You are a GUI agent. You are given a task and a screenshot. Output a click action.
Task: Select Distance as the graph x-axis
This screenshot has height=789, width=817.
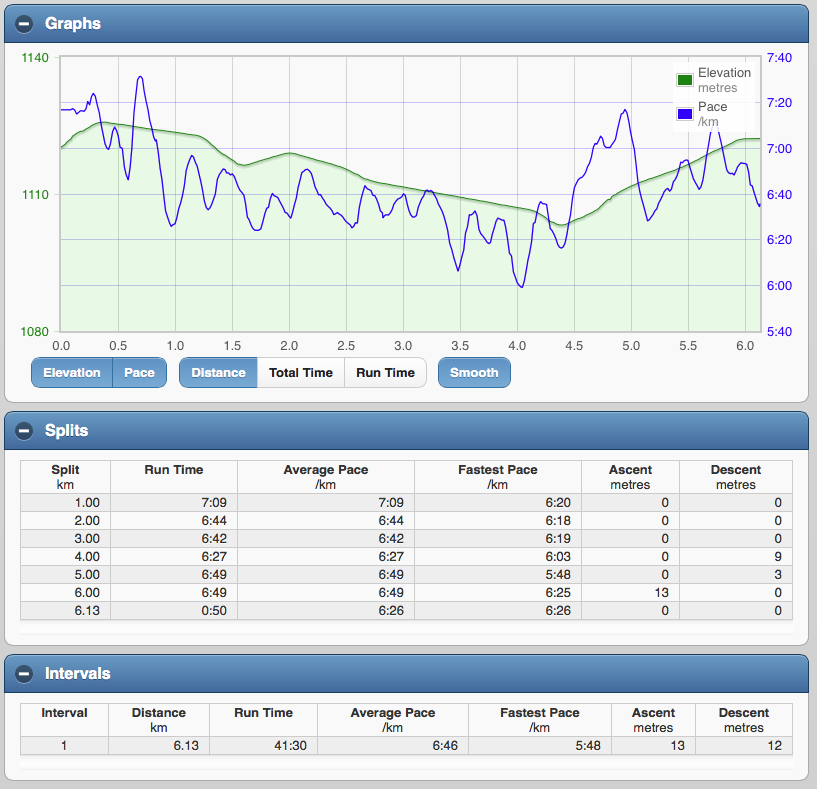click(218, 373)
